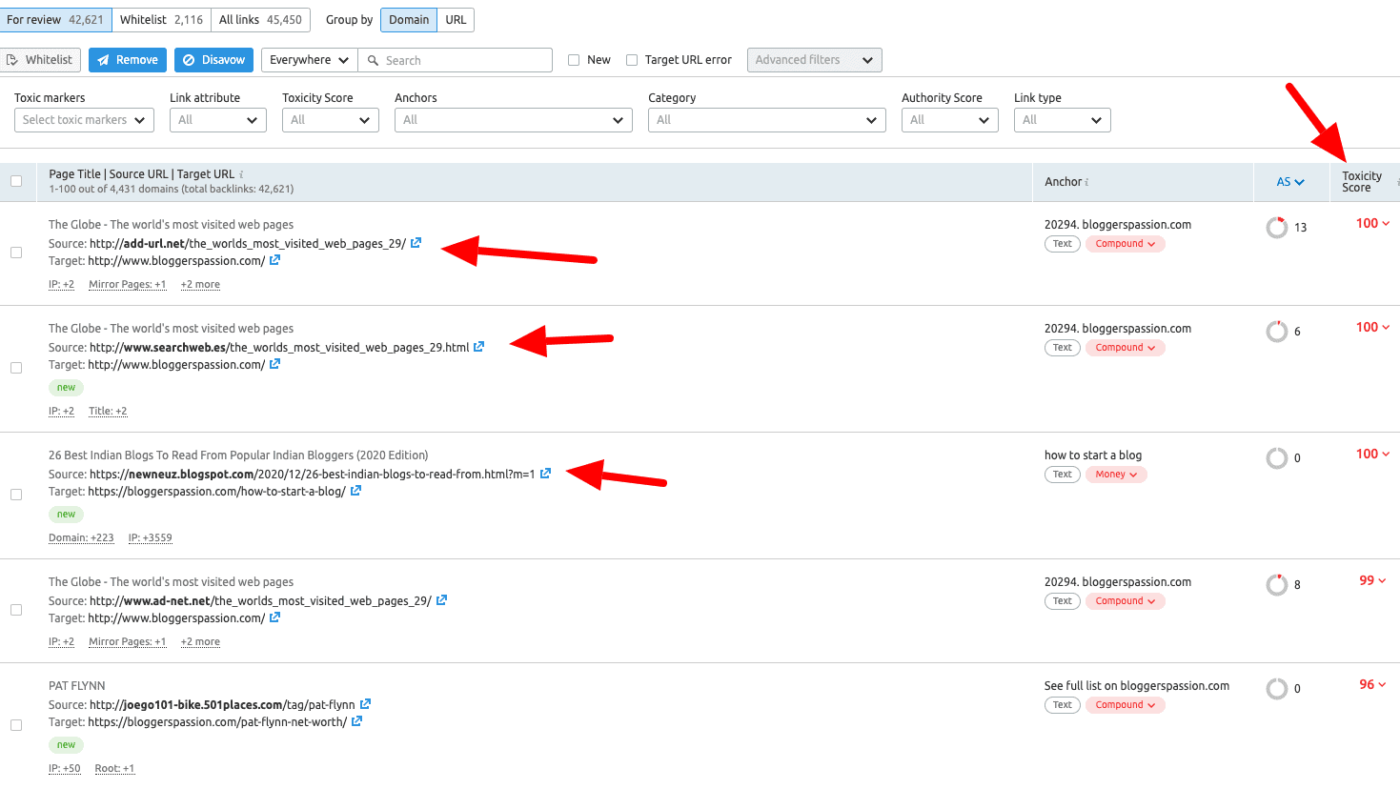Click the Remove button
The image size is (1400, 789).
pos(127,60)
